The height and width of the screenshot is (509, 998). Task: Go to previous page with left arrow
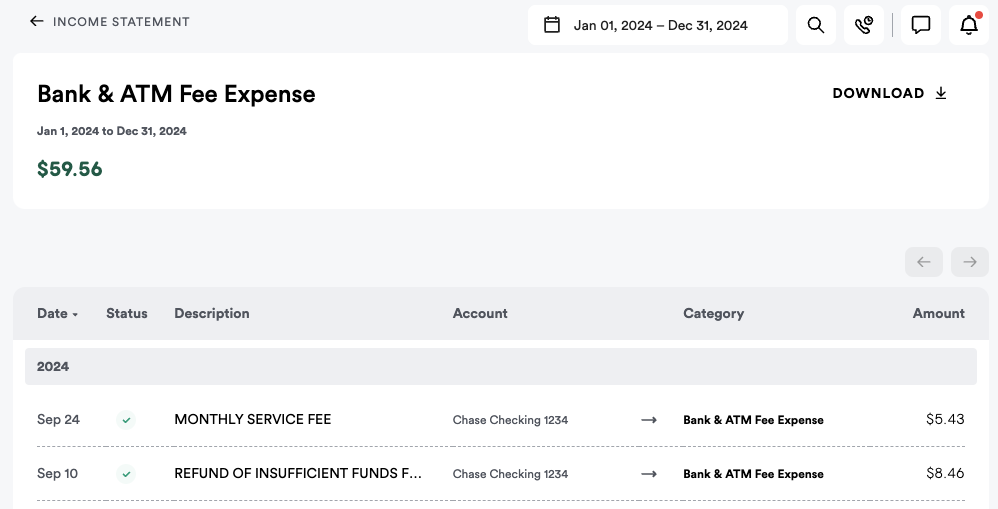coord(924,262)
